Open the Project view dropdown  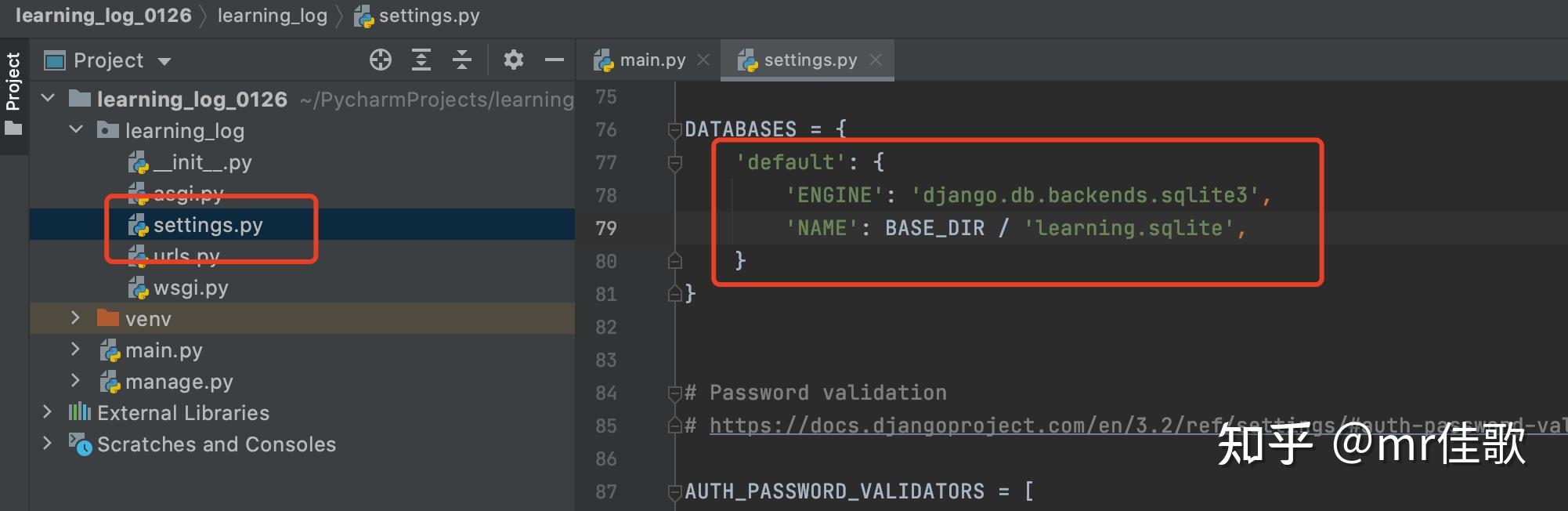point(164,61)
